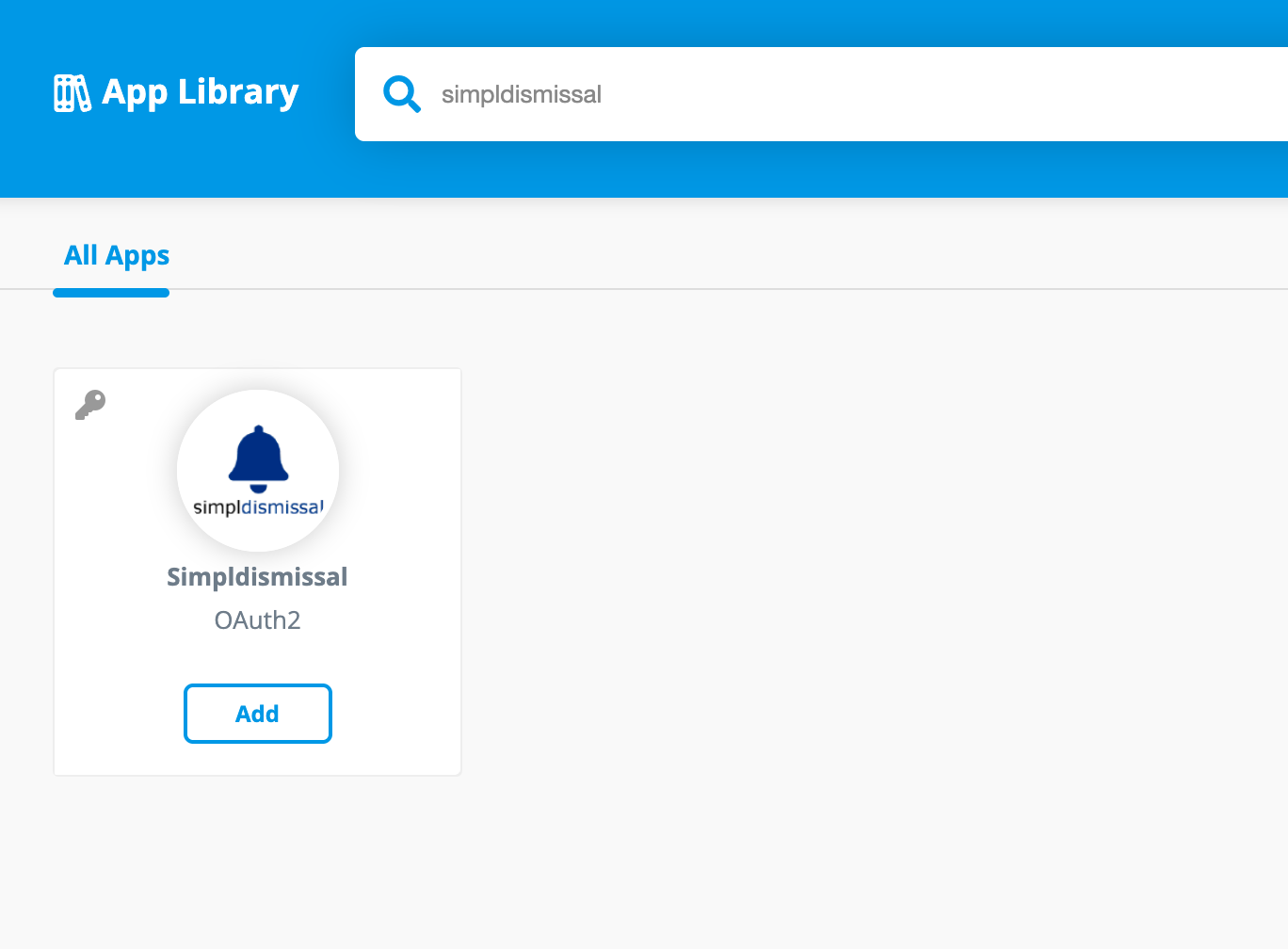This screenshot has height=949, width=1288.
Task: Click the empty results area right of the card
Action: click(x=847, y=565)
